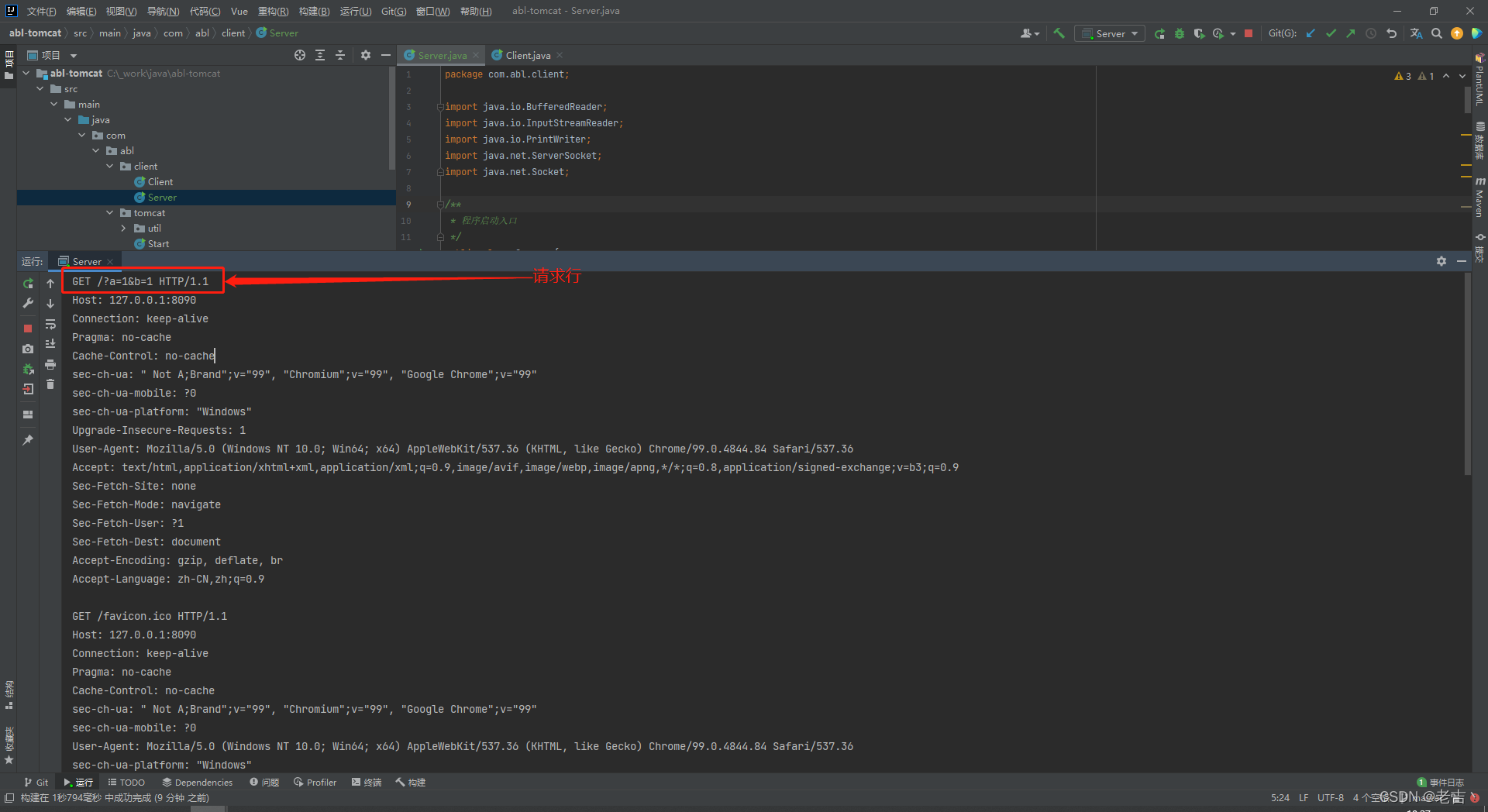Open Search Everywhere magnifier icon
Screen dimensions: 1488x812
click(1437, 33)
